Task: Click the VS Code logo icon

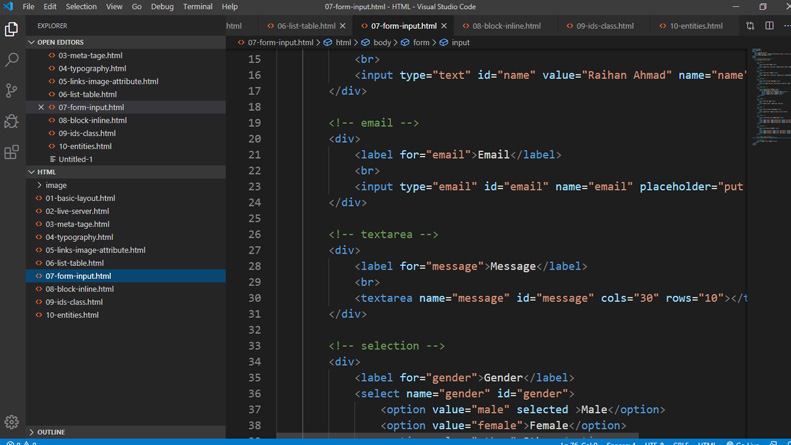Action: click(8, 7)
